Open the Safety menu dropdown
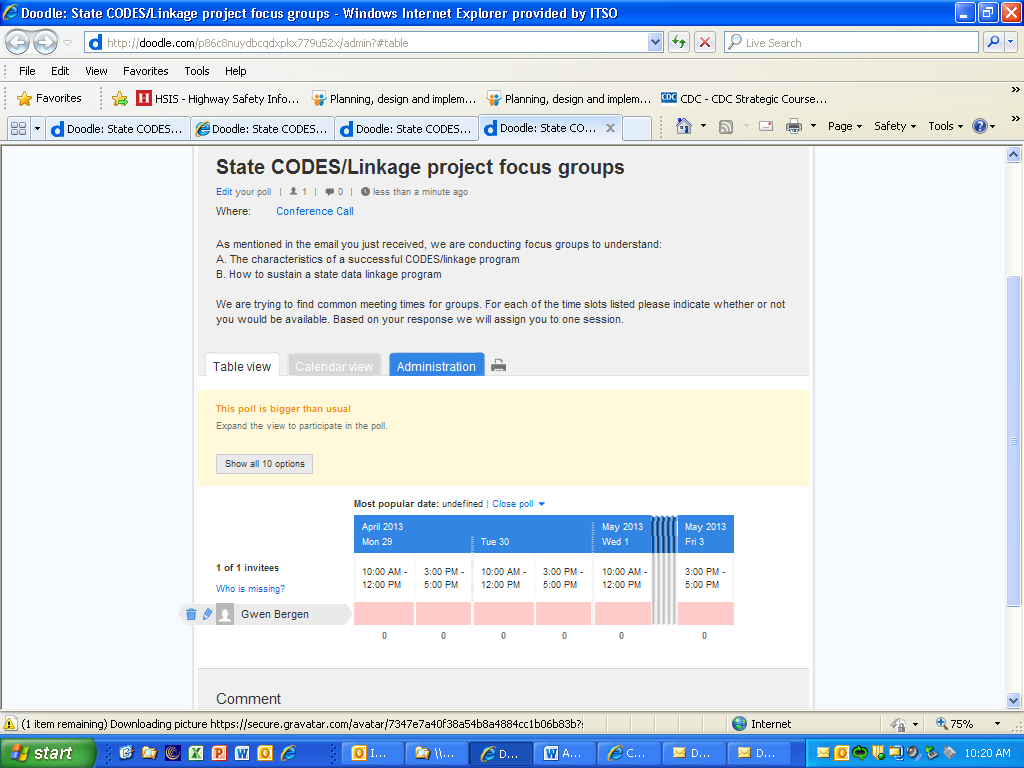Screen dimensions: 1024x768 tap(895, 127)
